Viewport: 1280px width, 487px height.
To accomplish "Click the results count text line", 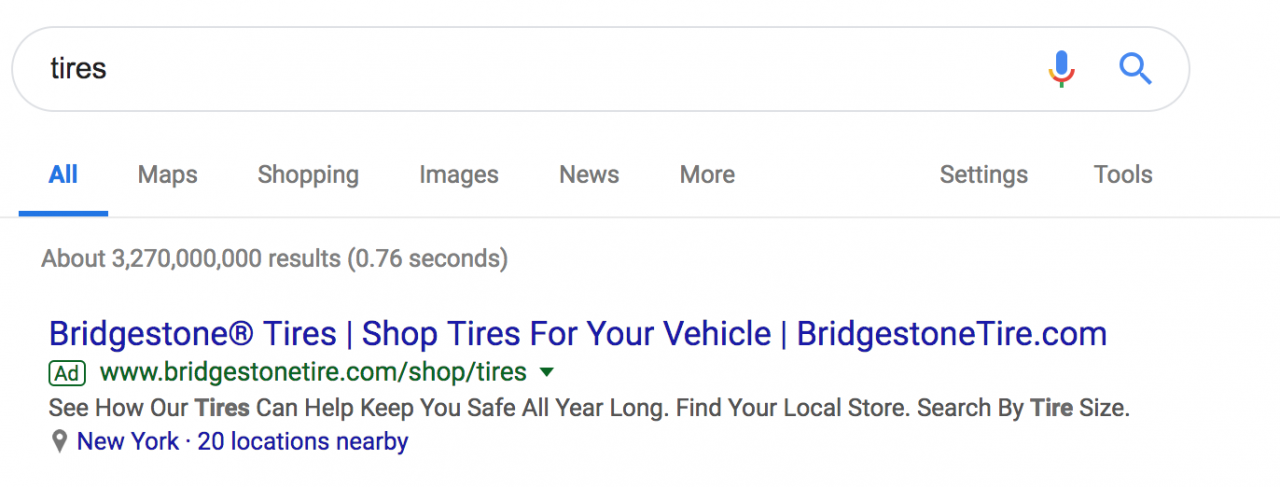I will (274, 259).
